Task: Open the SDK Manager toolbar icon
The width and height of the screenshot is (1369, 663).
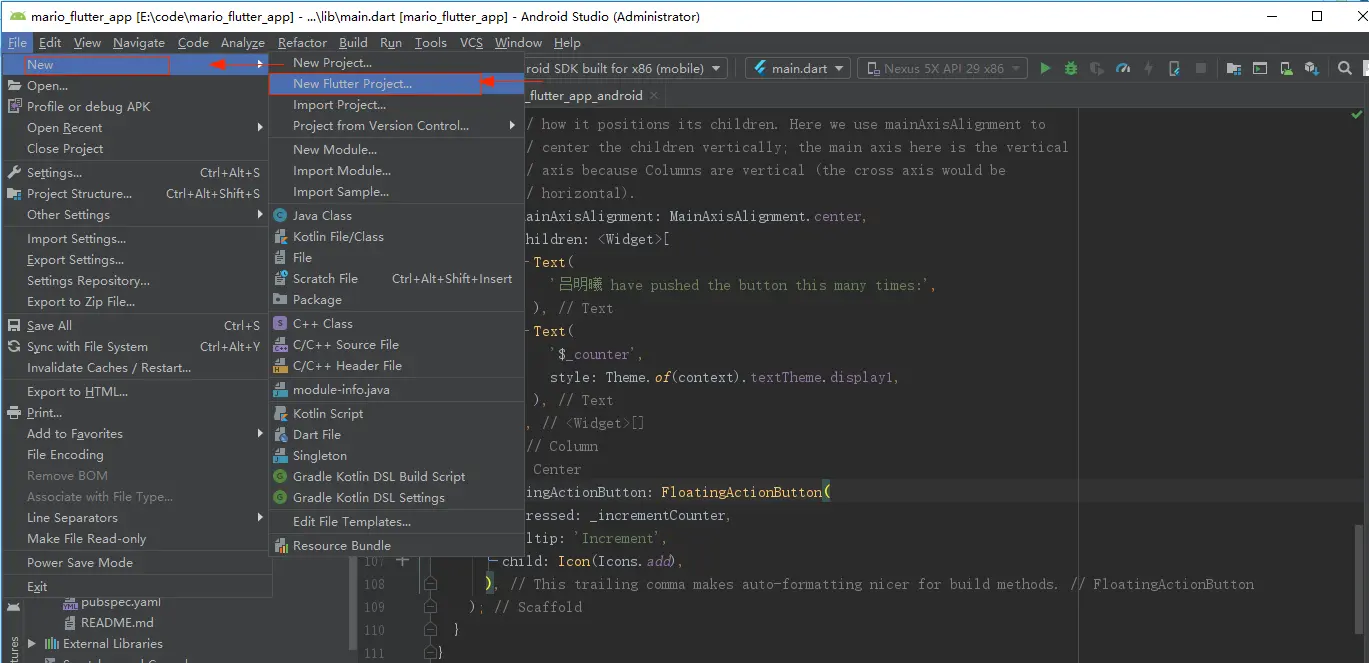Action: tap(1312, 68)
